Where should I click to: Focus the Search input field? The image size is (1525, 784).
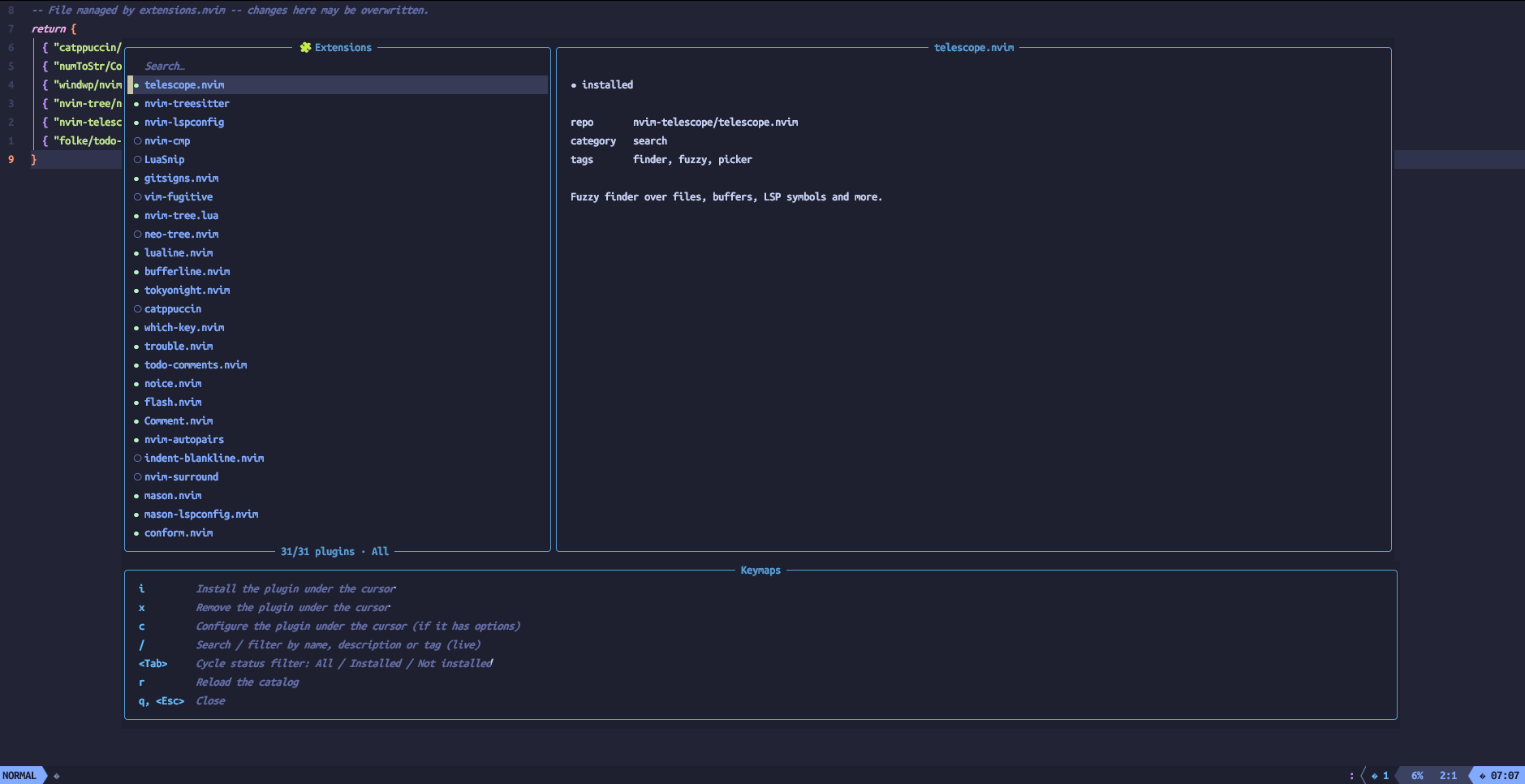tap(338, 67)
